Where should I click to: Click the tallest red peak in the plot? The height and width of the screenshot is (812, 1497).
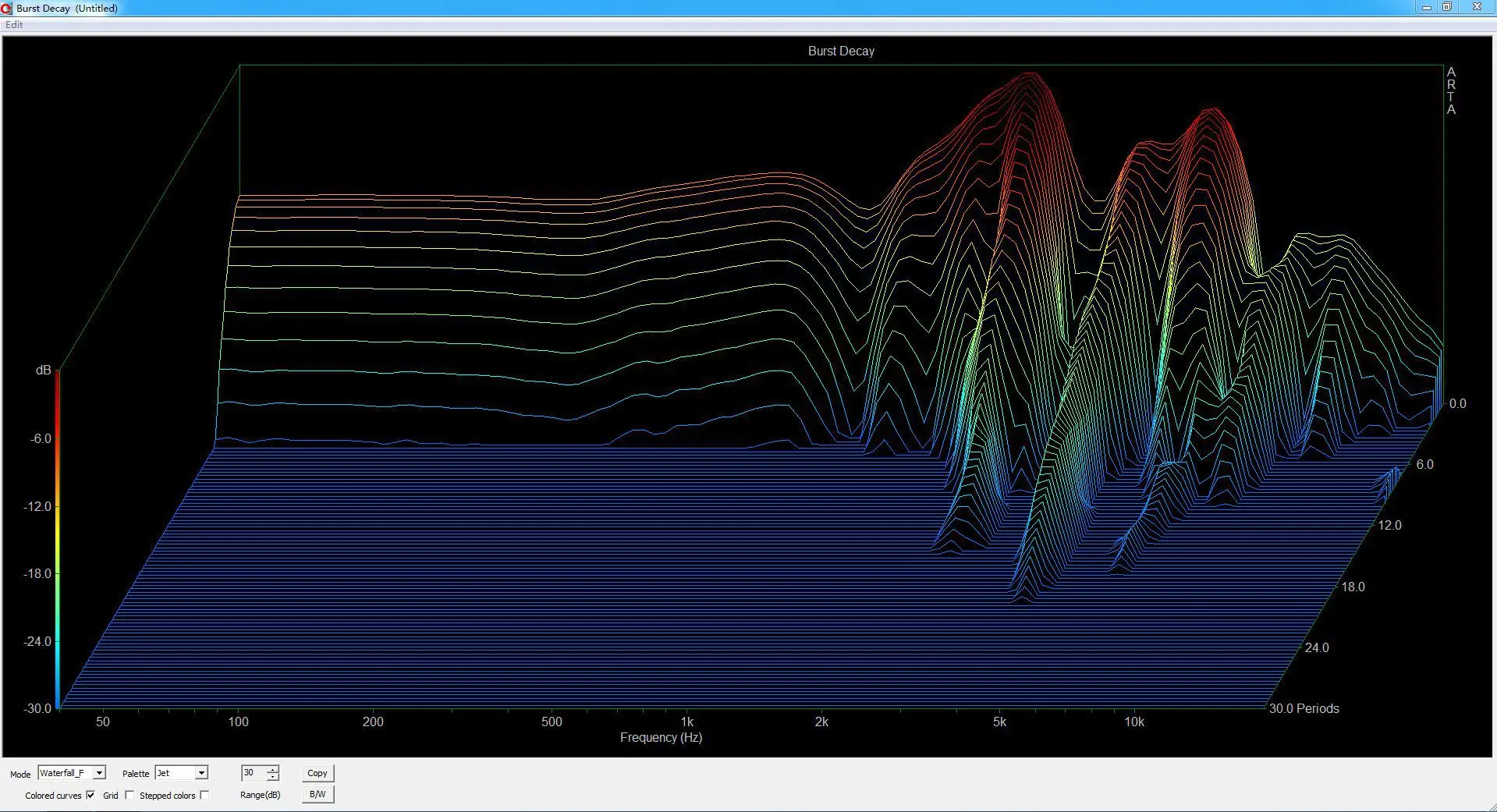1031,76
